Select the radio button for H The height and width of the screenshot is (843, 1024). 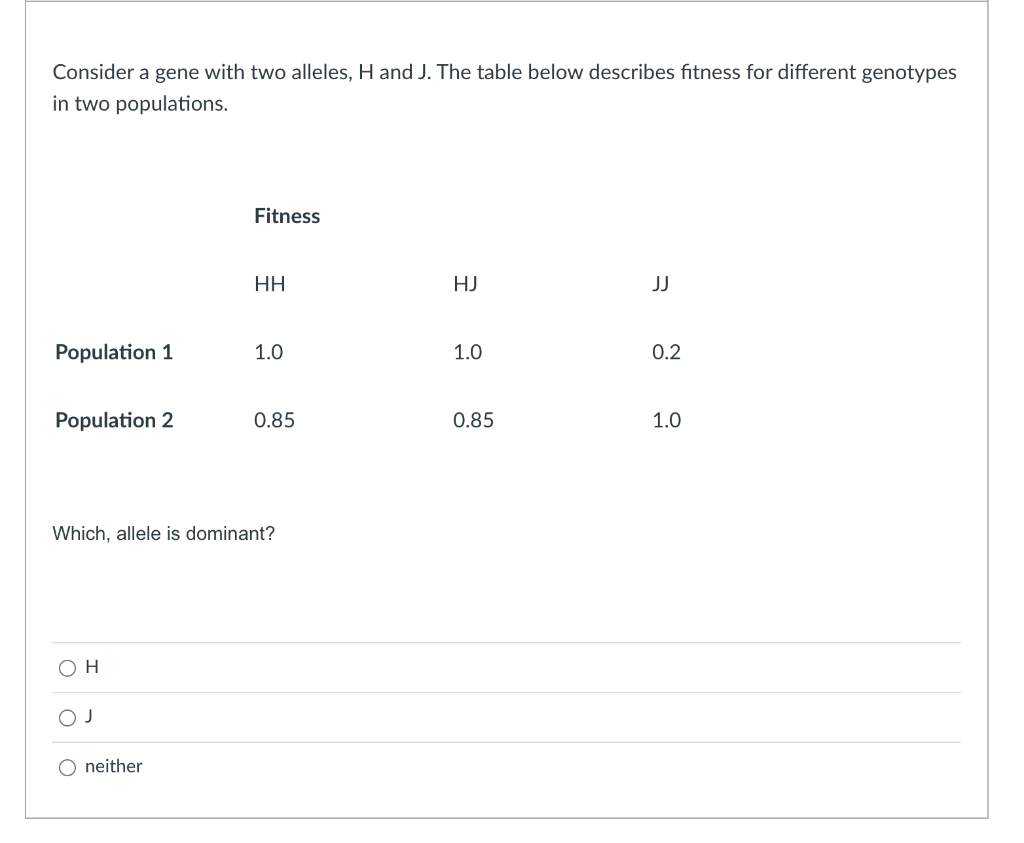click(x=67, y=667)
